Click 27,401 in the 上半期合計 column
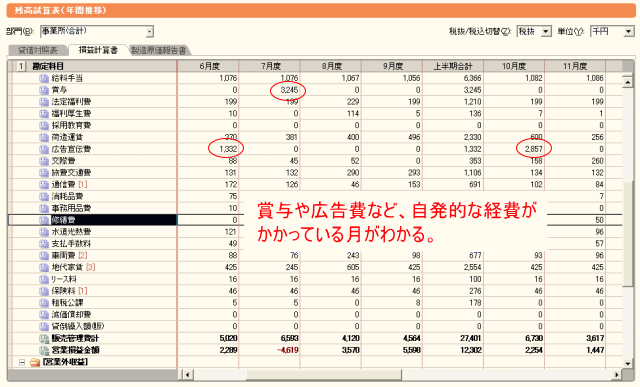This screenshot has width=640, height=387. point(471,338)
